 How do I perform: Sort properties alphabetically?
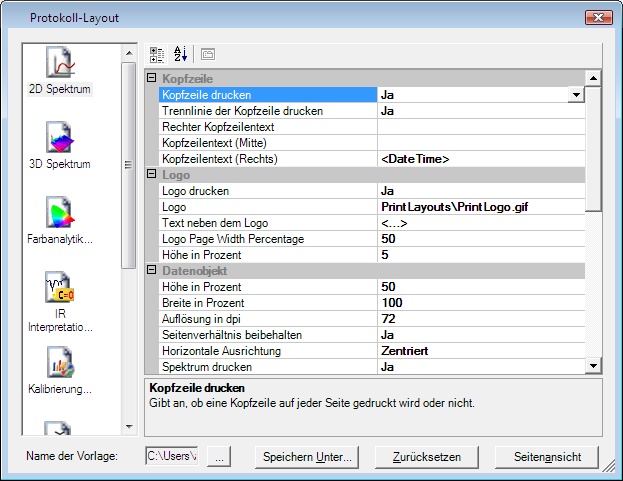coord(181,54)
